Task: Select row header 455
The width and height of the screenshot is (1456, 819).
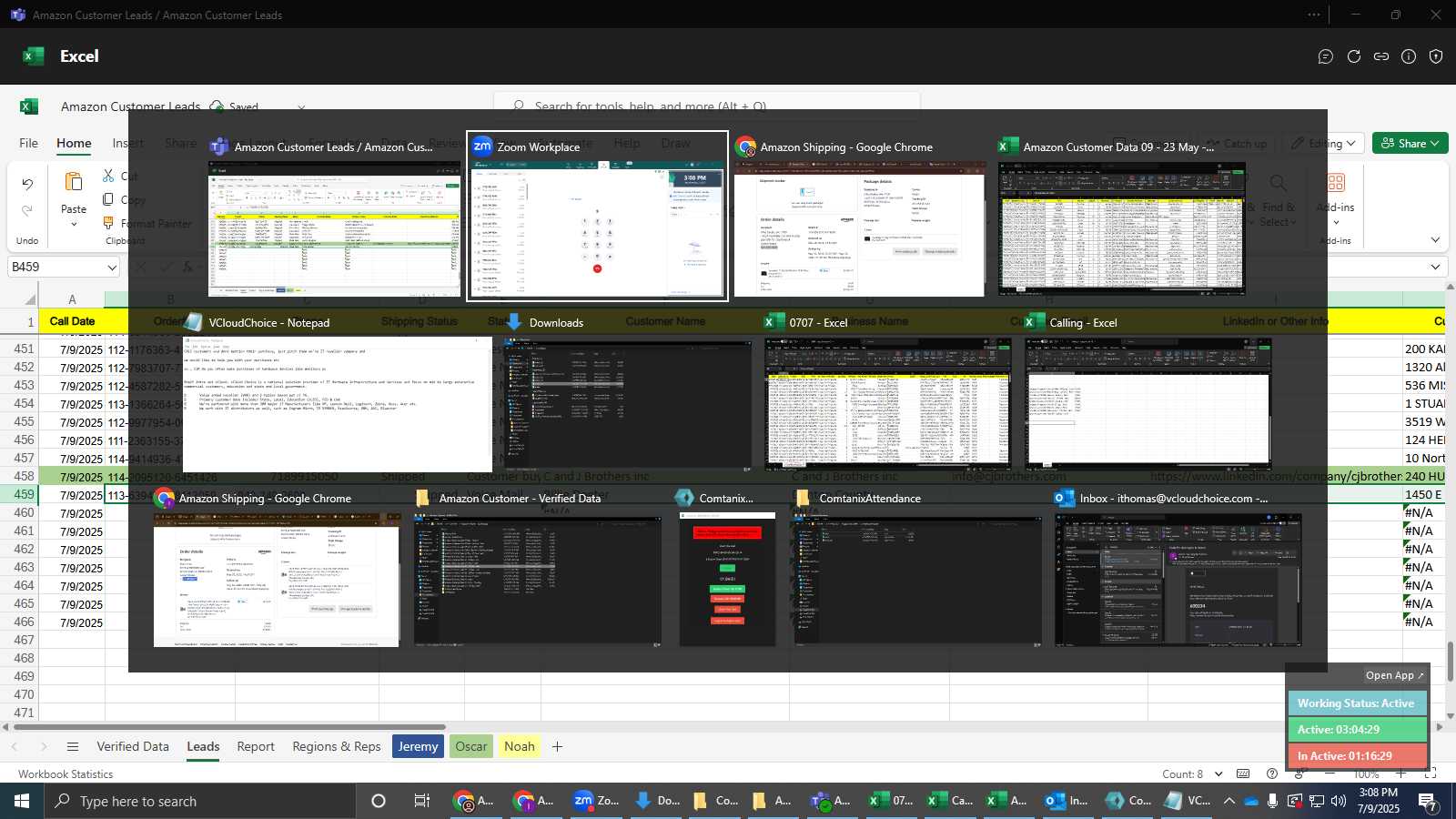Action: [x=24, y=421]
